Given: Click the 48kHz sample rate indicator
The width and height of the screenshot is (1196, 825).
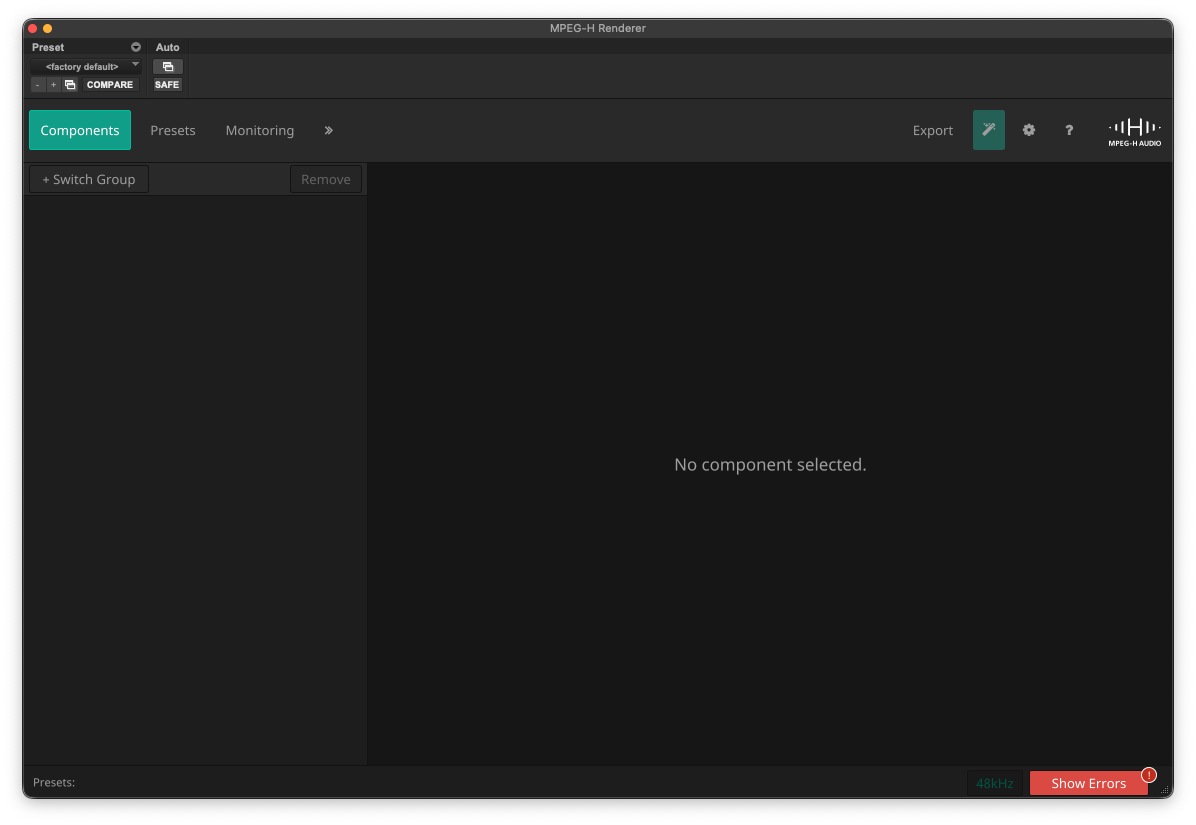Looking at the screenshot, I should 995,783.
